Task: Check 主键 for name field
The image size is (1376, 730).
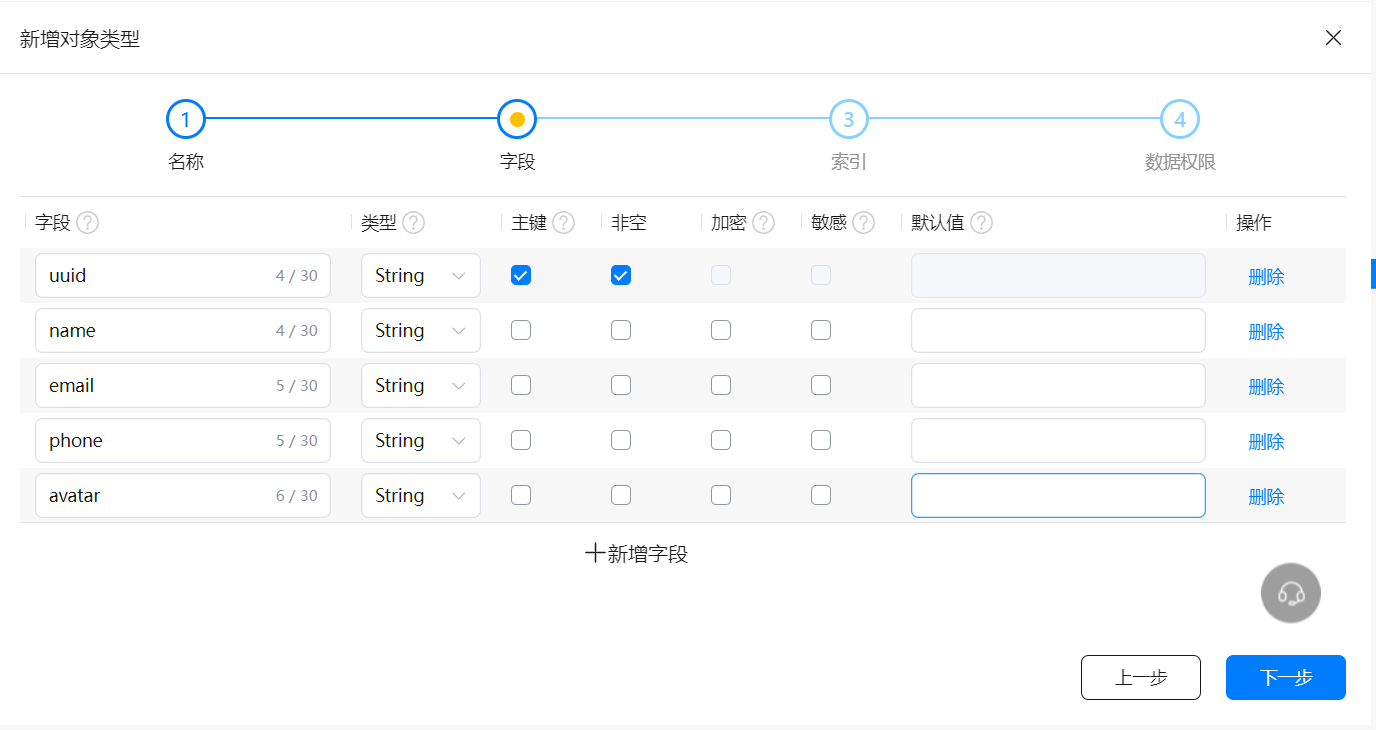Action: tap(521, 330)
